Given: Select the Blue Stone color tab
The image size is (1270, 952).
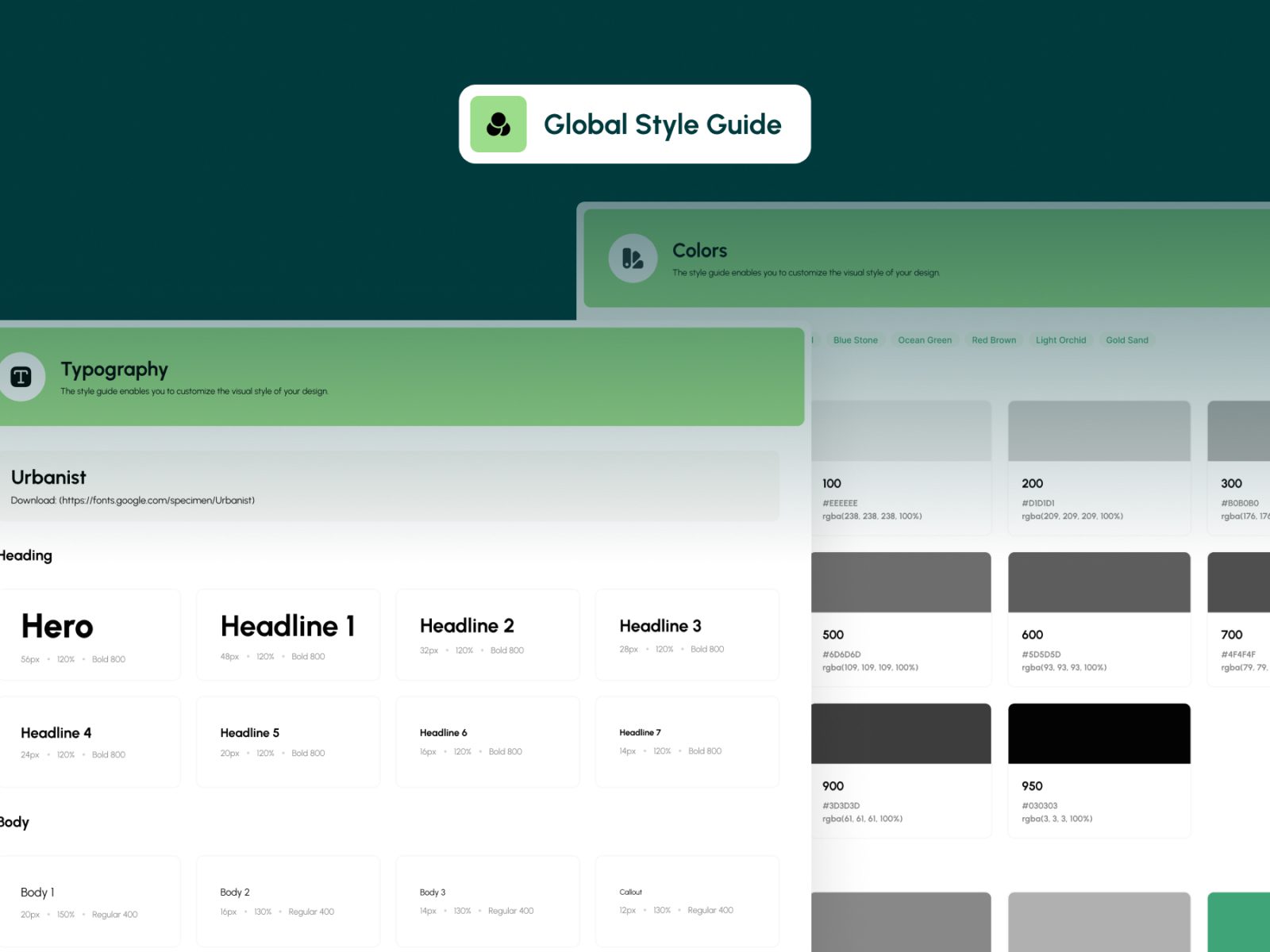Looking at the screenshot, I should [x=856, y=340].
